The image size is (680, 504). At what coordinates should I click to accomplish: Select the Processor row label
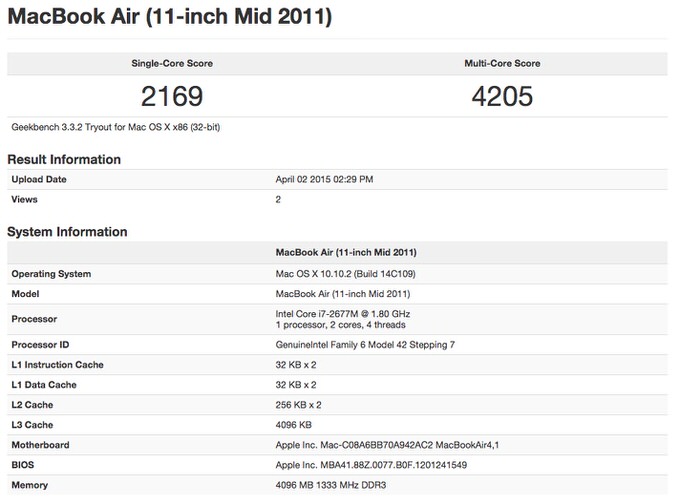tap(34, 319)
